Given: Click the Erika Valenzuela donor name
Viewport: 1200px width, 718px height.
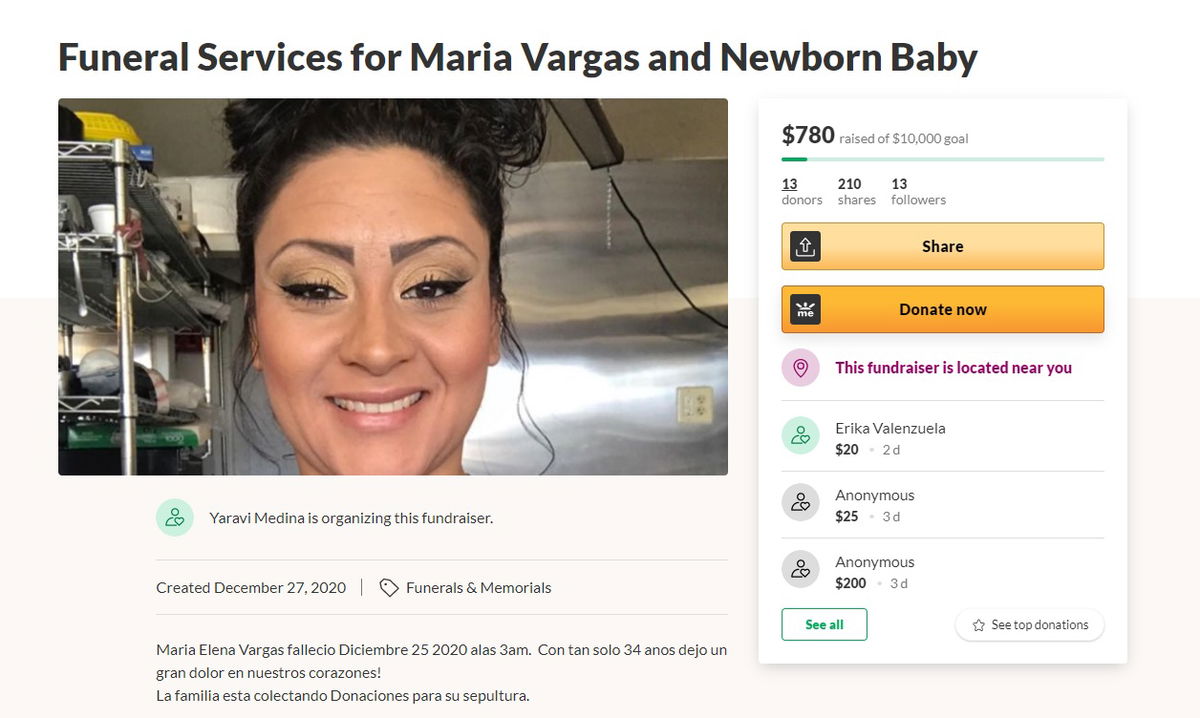Looking at the screenshot, I should coord(890,428).
